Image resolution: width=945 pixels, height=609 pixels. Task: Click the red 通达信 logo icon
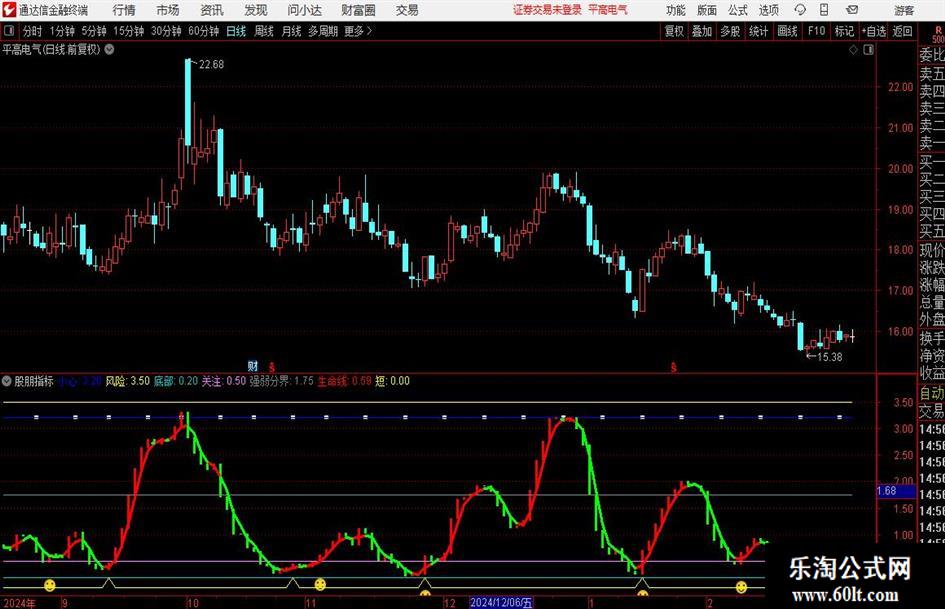(x=10, y=10)
